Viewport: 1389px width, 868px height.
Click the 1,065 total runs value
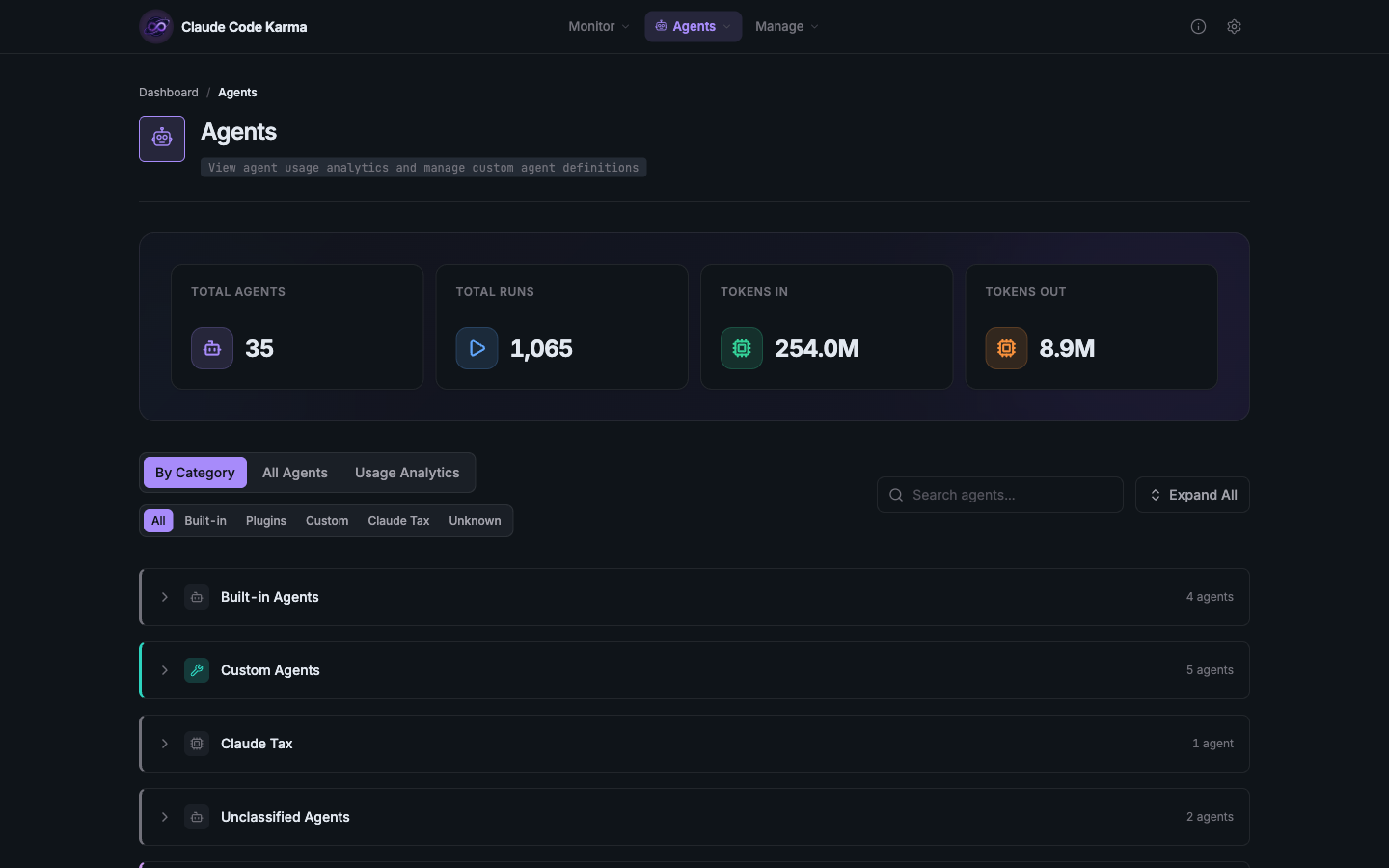[x=541, y=348]
